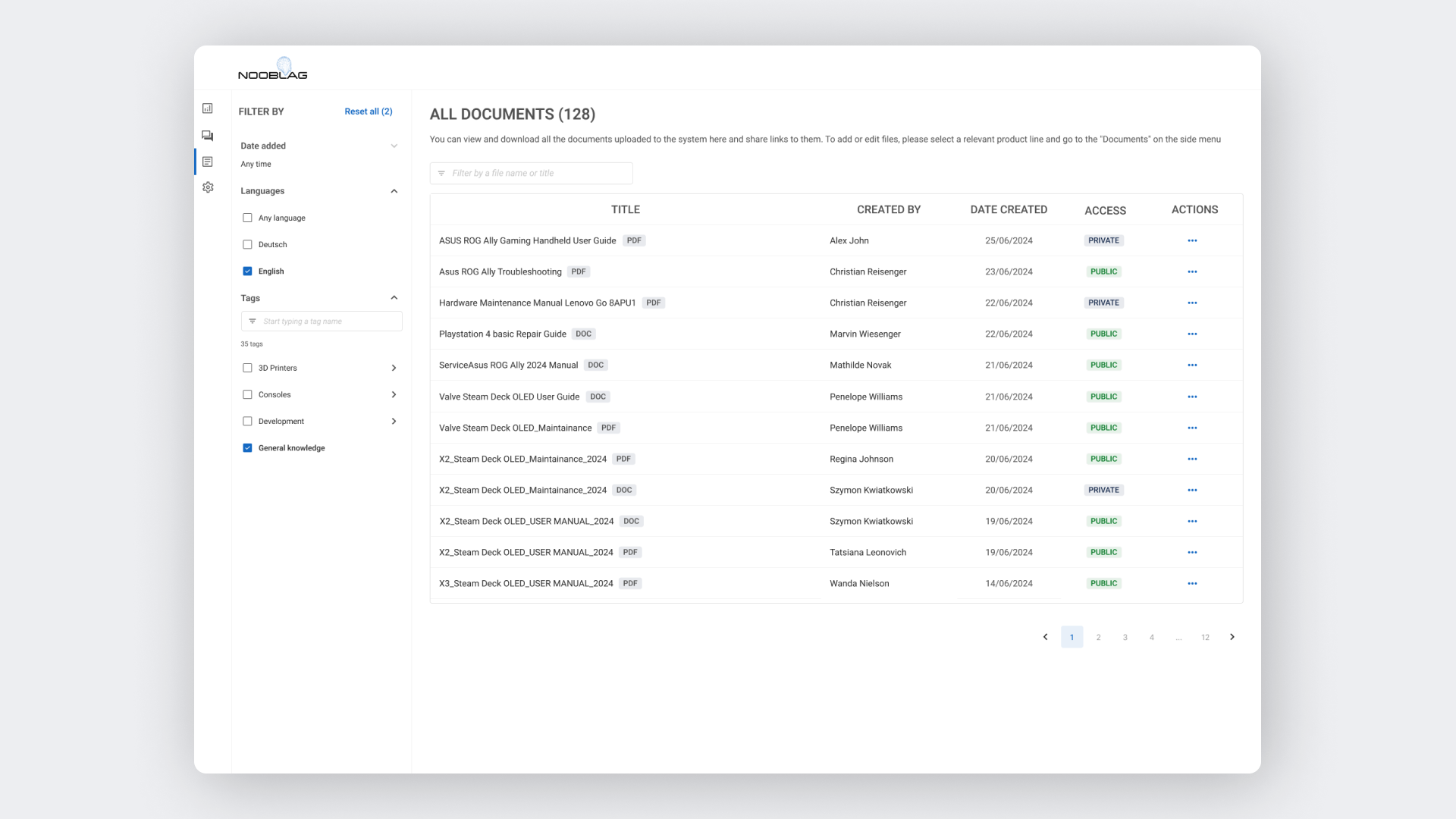Go to page 2 of documents
Screen dimensions: 1456x819
(1098, 637)
